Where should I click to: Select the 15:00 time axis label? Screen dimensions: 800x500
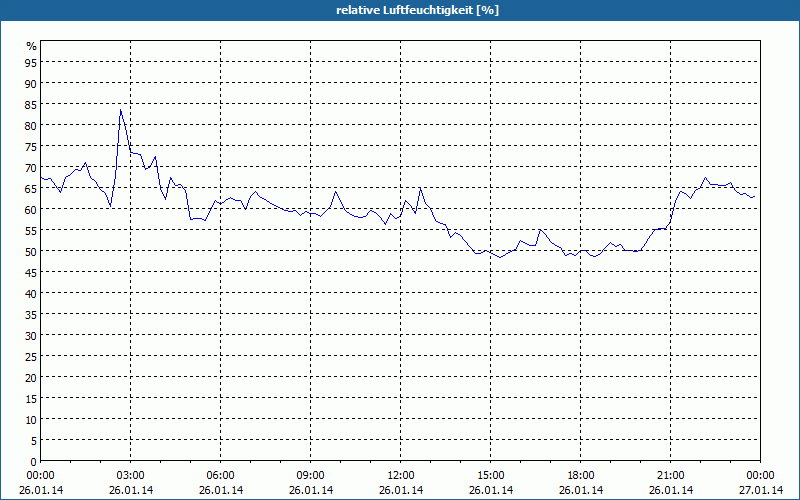pos(491,475)
